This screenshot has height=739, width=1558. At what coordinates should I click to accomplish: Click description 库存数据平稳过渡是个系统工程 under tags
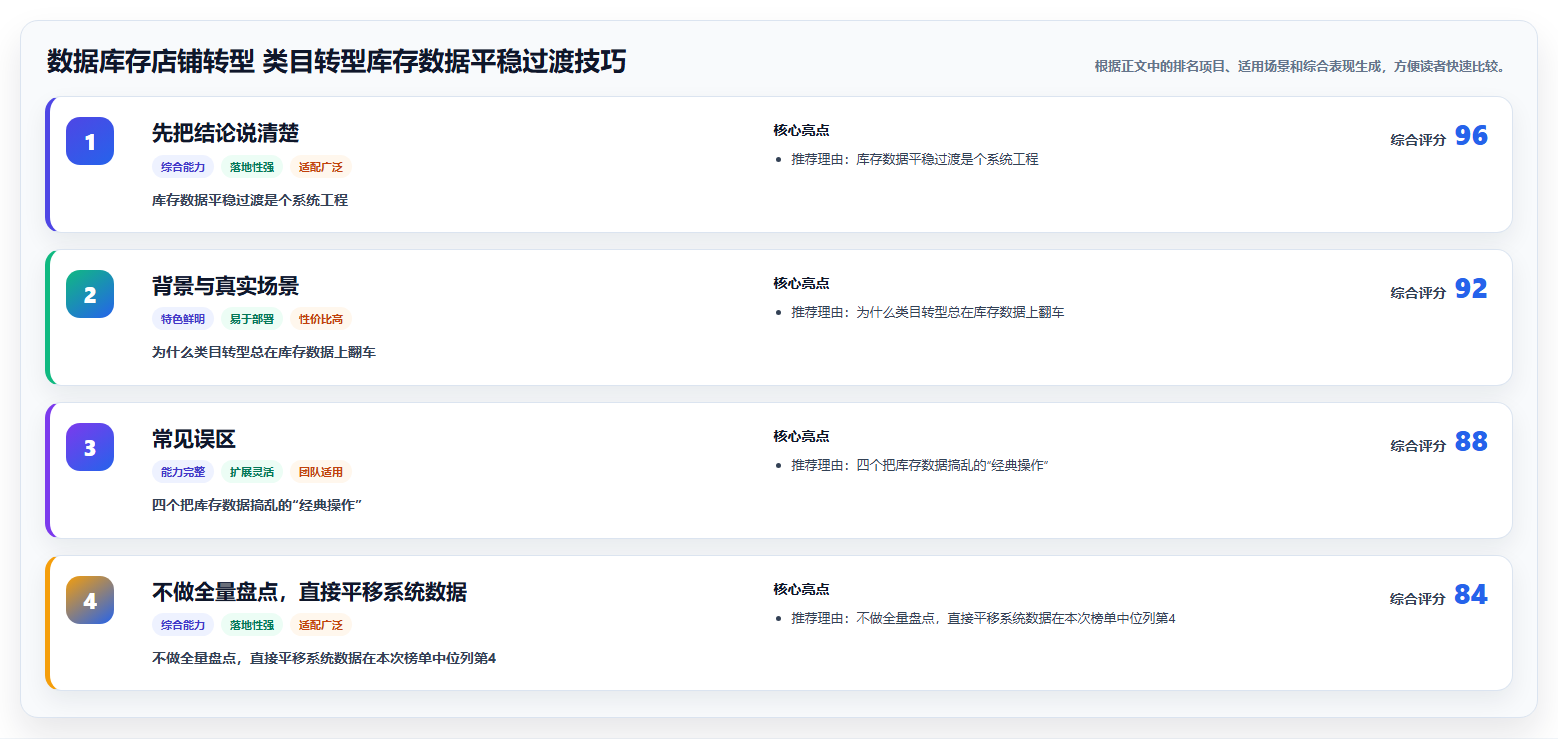(x=250, y=200)
